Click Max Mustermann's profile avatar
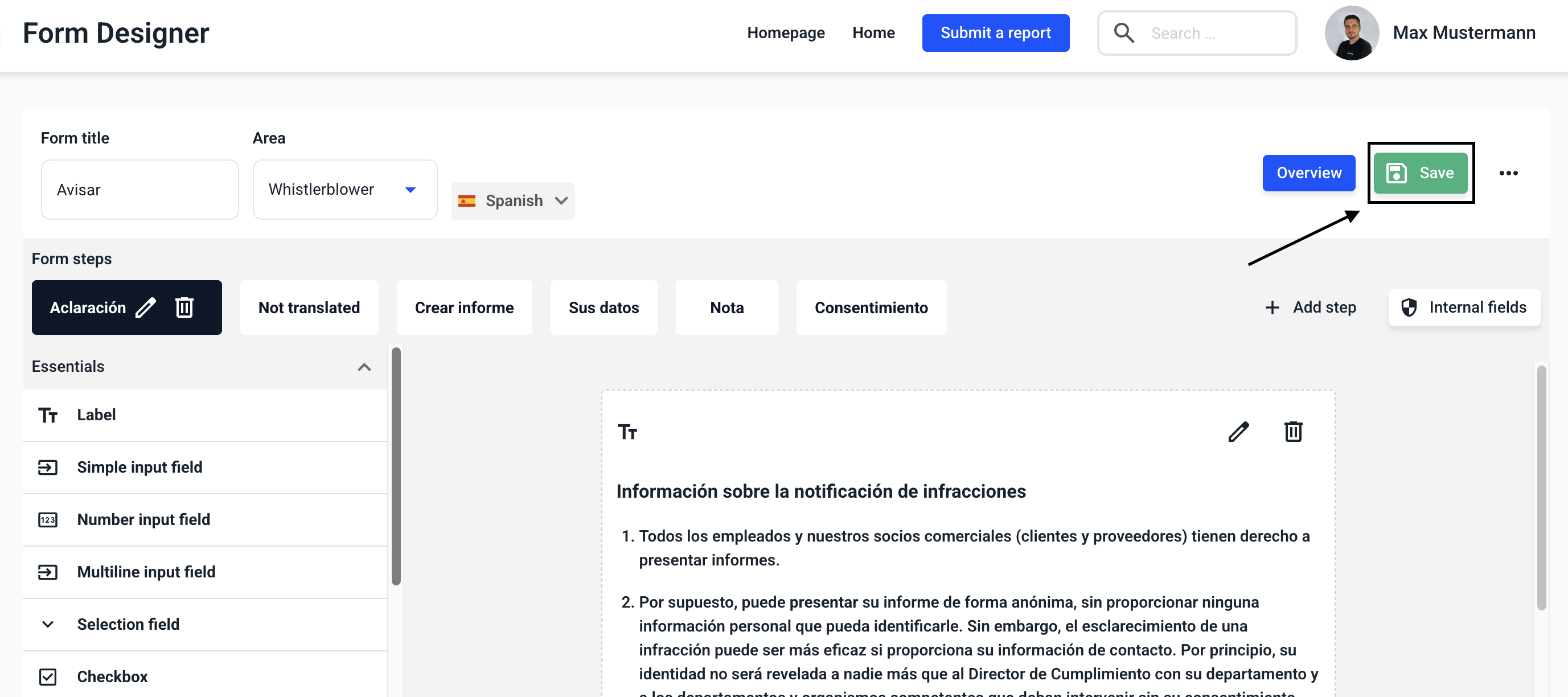Image resolution: width=1568 pixels, height=697 pixels. [x=1351, y=33]
